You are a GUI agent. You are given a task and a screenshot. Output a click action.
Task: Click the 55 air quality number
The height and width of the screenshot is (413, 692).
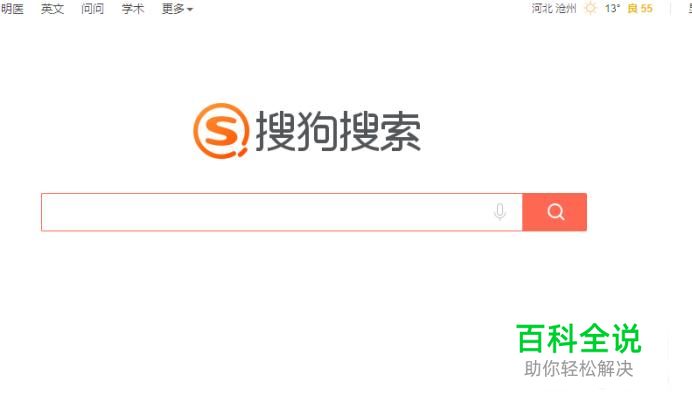(647, 8)
